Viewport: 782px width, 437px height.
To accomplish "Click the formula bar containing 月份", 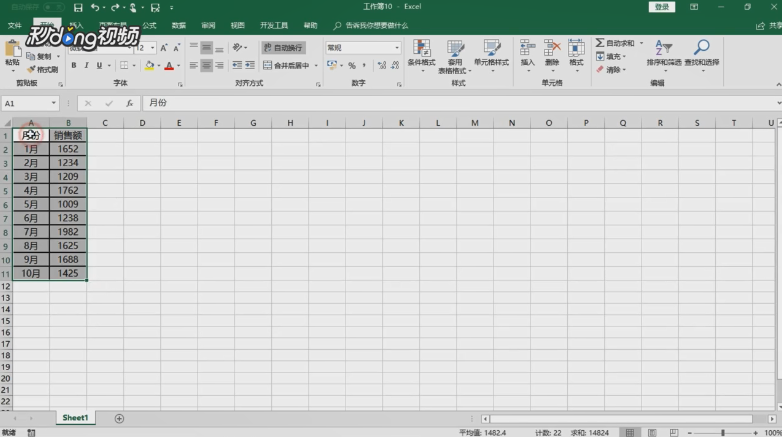I will point(459,103).
